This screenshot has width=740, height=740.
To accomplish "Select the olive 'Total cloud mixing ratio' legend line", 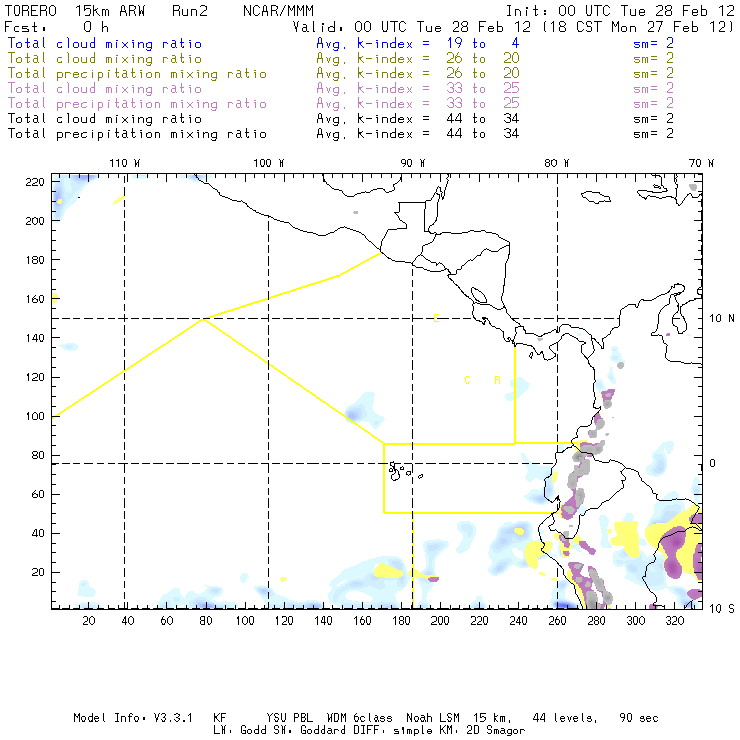I will tap(105, 59).
